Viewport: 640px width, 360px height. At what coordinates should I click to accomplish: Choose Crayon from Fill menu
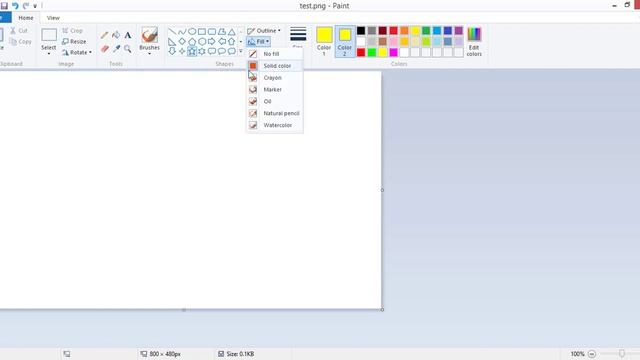(275, 78)
